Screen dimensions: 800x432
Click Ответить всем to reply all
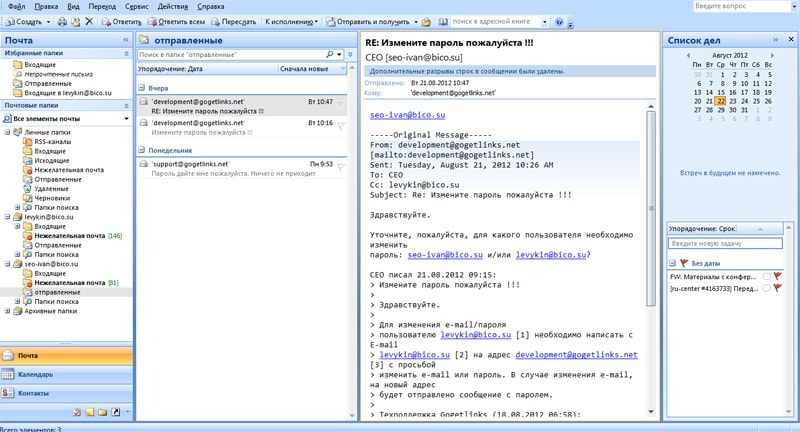click(176, 22)
